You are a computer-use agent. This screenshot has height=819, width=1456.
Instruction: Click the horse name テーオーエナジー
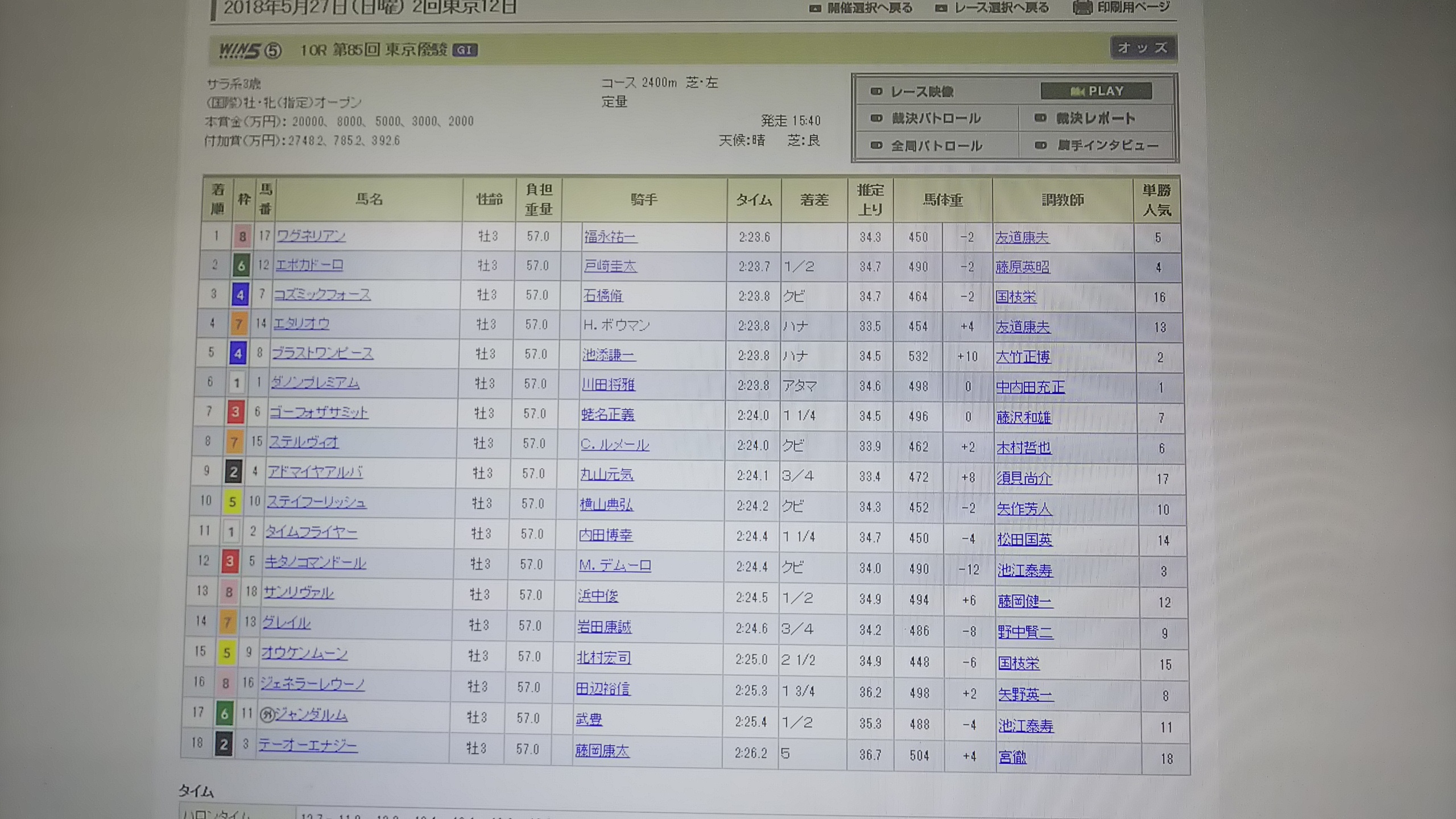pyautogui.click(x=308, y=744)
